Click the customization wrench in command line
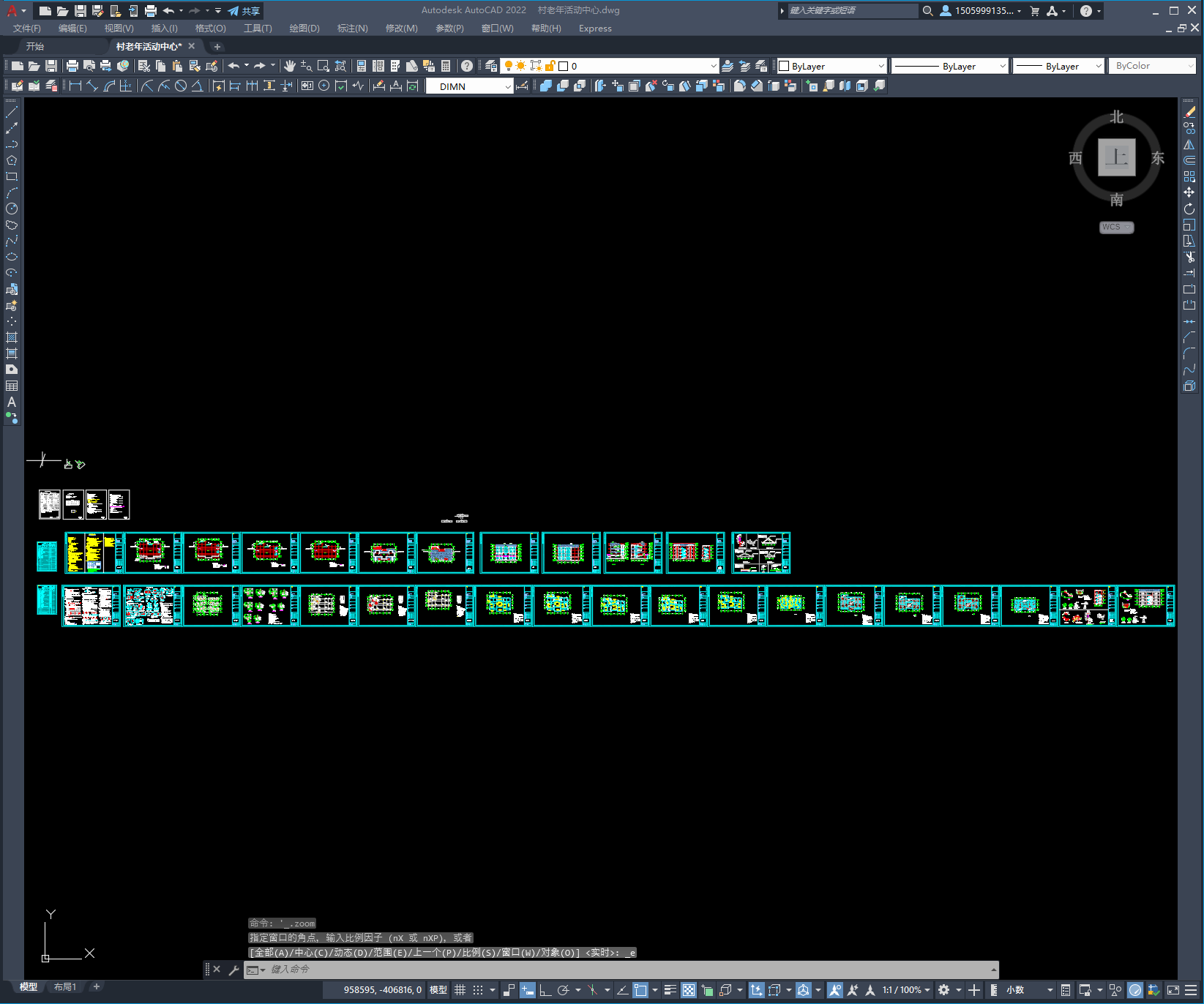Viewport: 1204px width, 1004px height. [x=234, y=970]
